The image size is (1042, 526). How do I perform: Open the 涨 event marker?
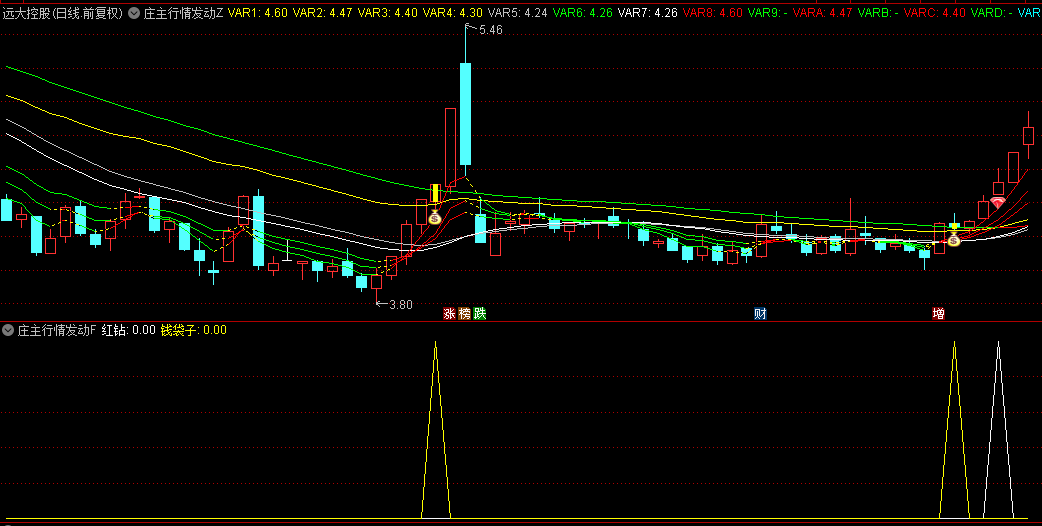449,313
